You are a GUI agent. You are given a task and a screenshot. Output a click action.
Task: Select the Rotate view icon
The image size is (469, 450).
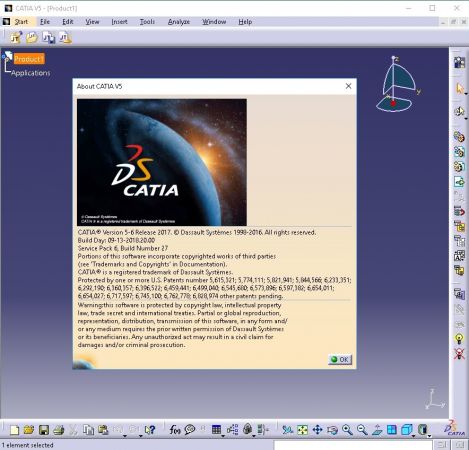click(332, 430)
